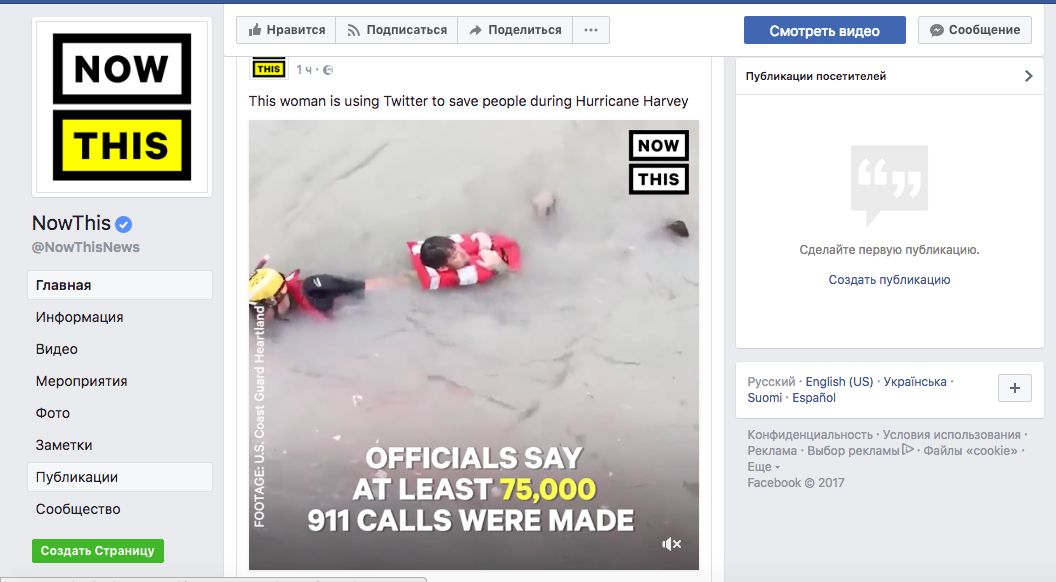
Task: Expand Публикации посетителей with the chevron arrow
Action: click(1028, 76)
